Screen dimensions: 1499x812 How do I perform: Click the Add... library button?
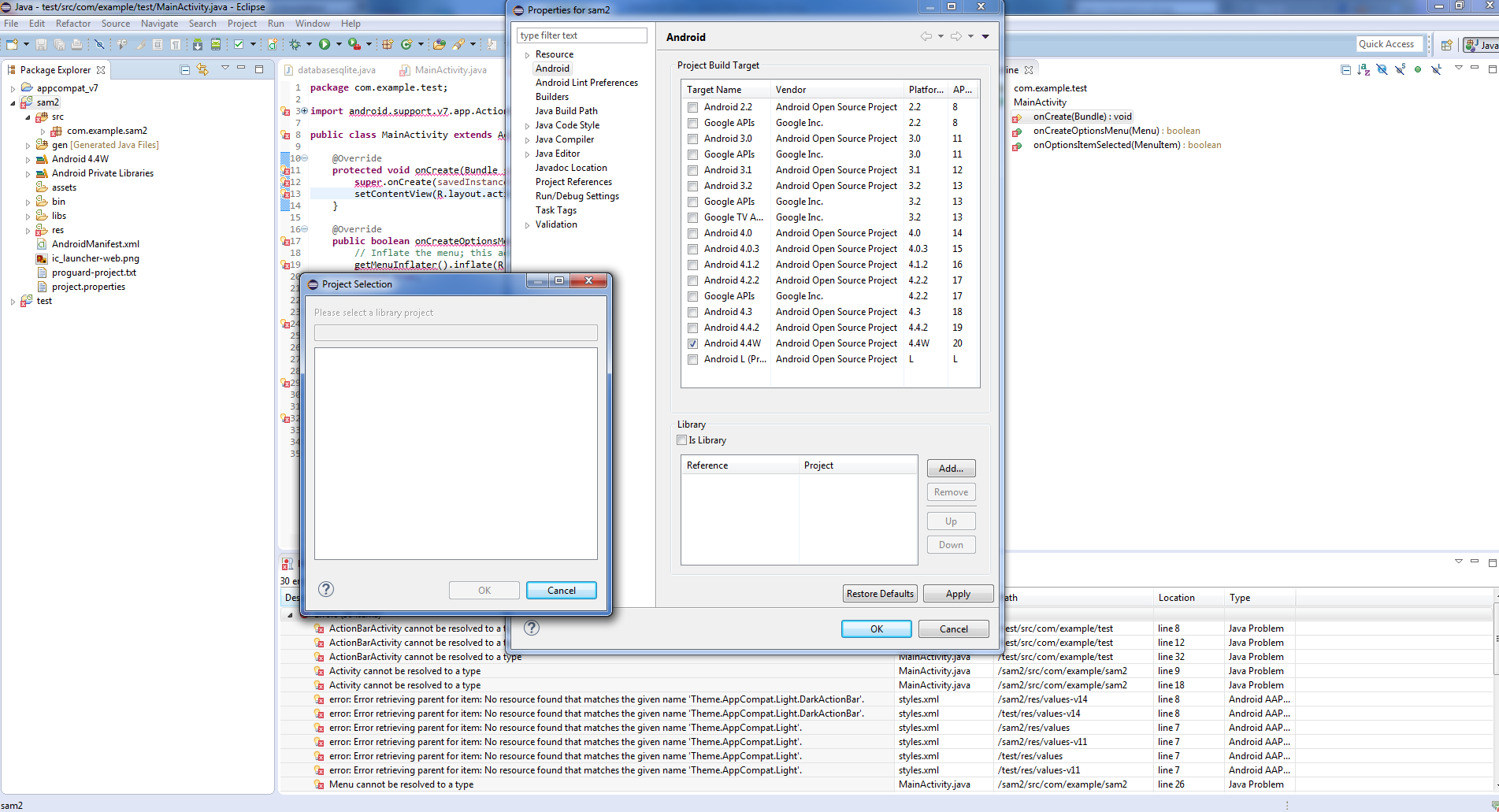click(x=951, y=469)
